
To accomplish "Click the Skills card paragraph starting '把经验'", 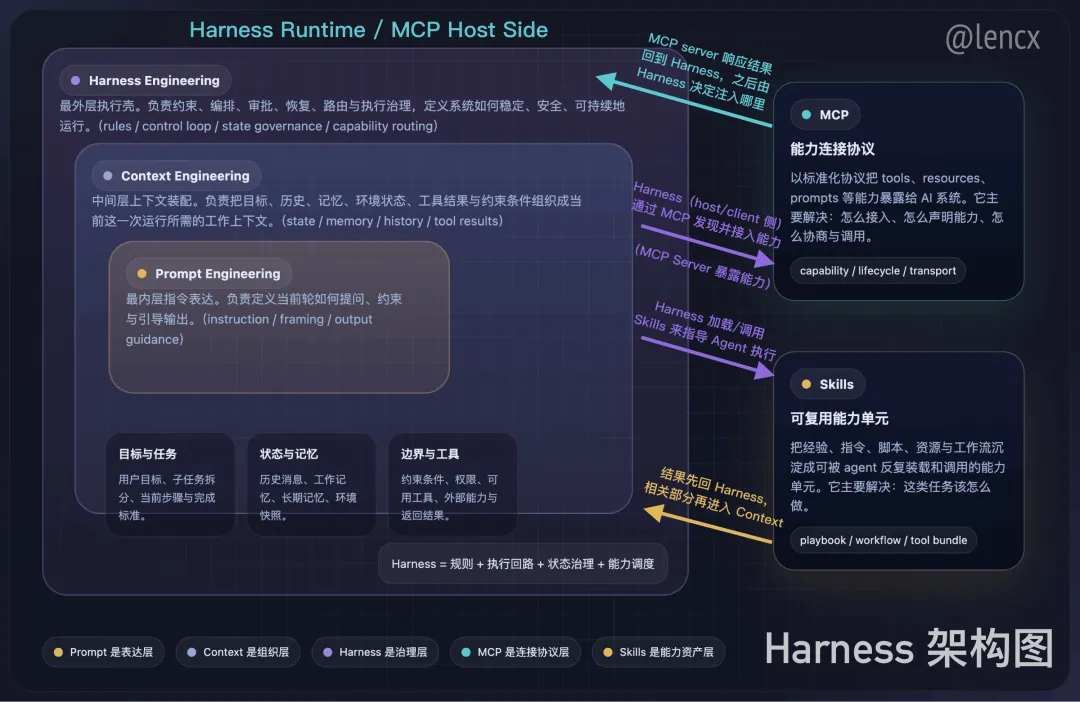I will click(x=897, y=476).
